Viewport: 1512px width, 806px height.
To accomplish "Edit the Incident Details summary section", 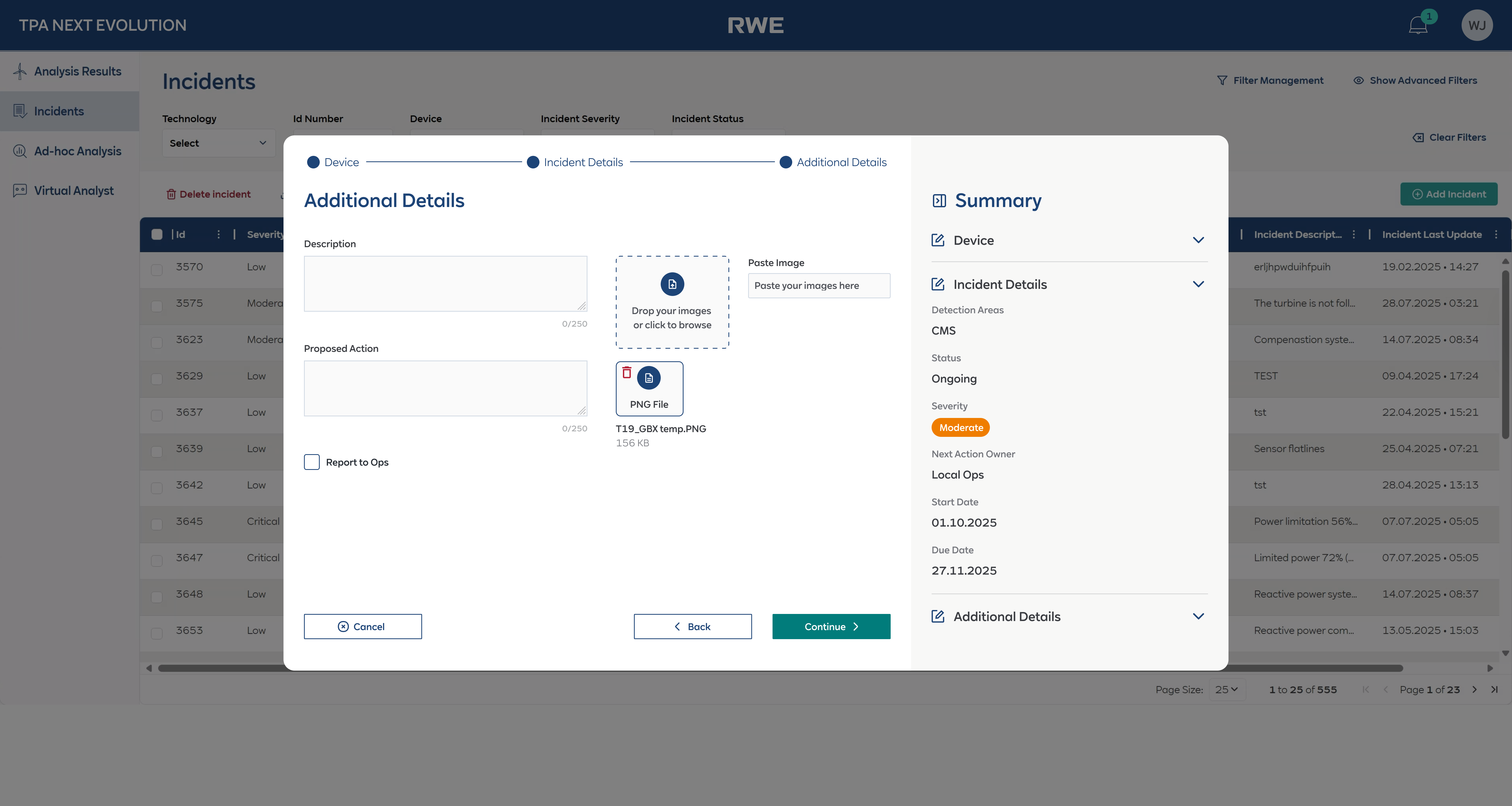I will [938, 284].
